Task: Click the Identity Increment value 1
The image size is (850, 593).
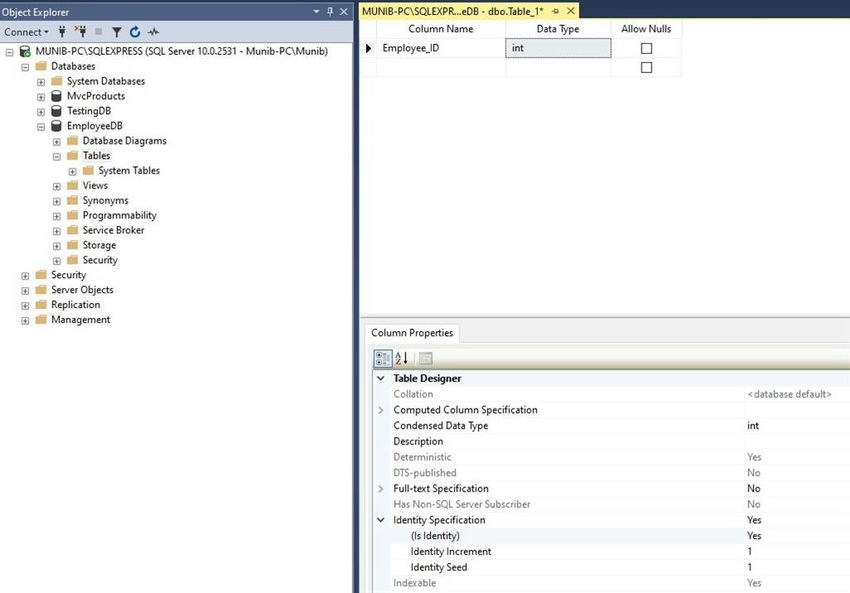Action: (750, 551)
